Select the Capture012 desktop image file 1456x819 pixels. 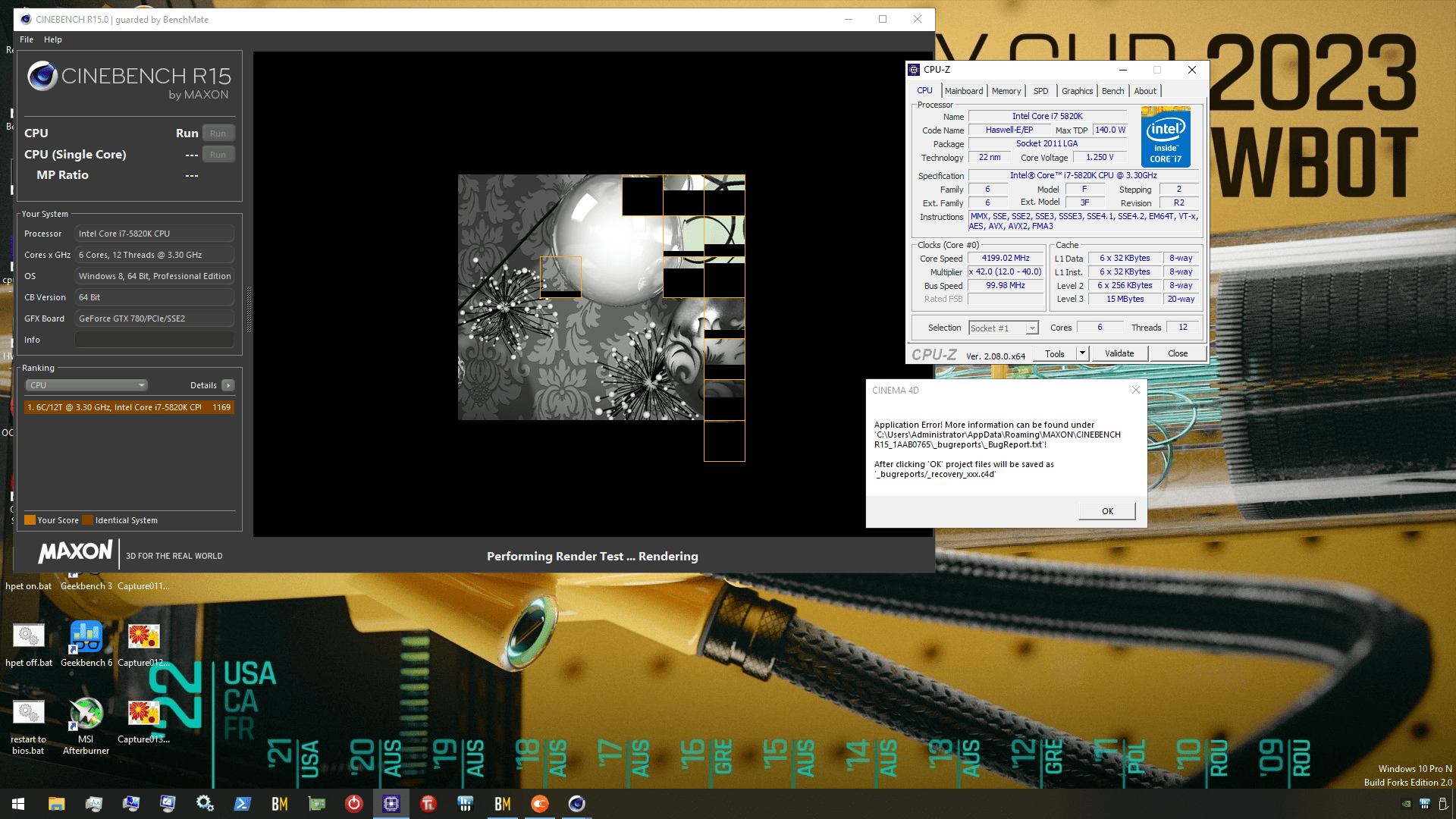(x=143, y=643)
